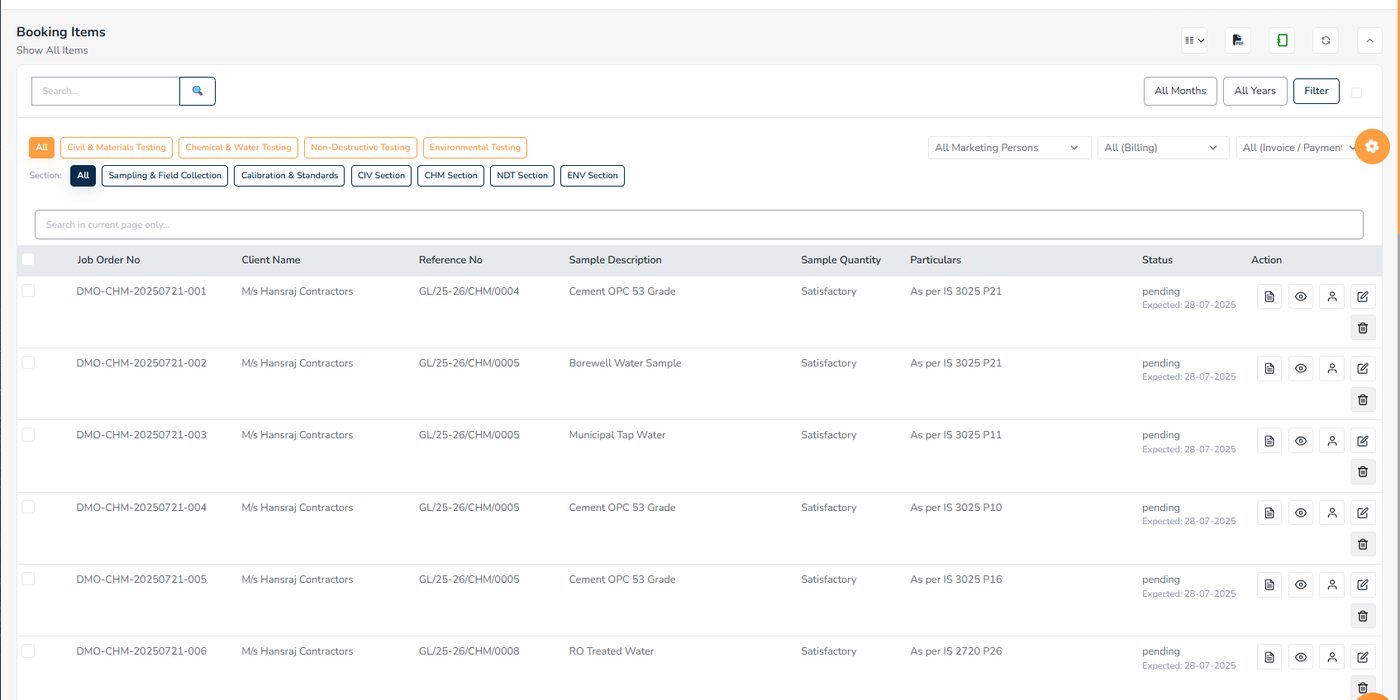Image resolution: width=1400 pixels, height=700 pixels.
Task: Click the Status column header
Action: [1157, 260]
